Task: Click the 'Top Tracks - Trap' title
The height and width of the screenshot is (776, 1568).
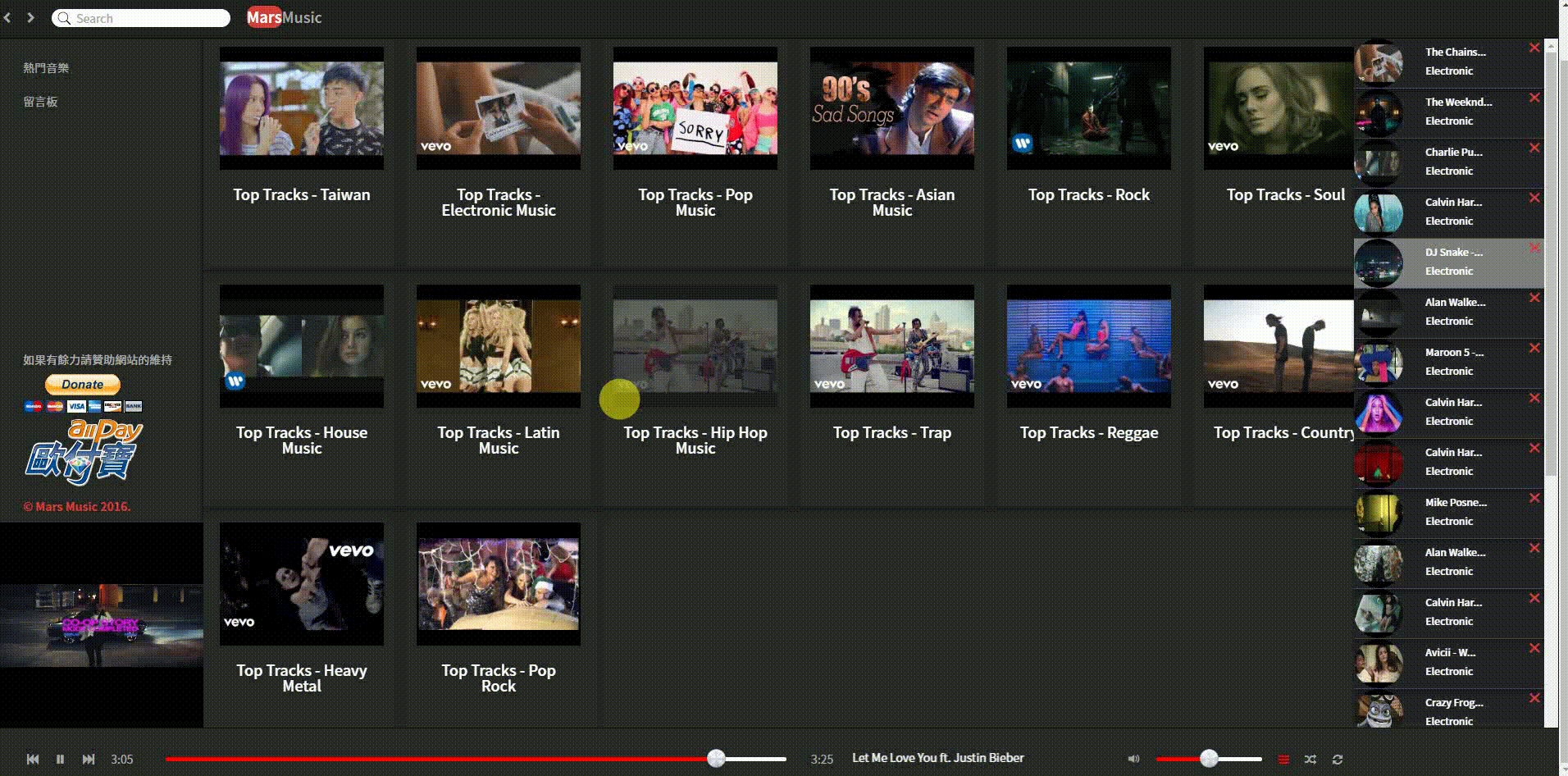Action: click(x=892, y=432)
